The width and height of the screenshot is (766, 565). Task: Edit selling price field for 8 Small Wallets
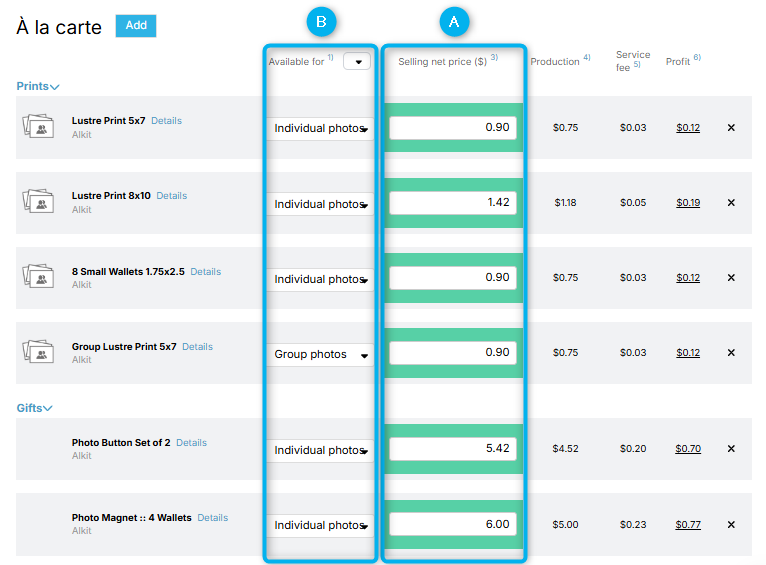(453, 277)
